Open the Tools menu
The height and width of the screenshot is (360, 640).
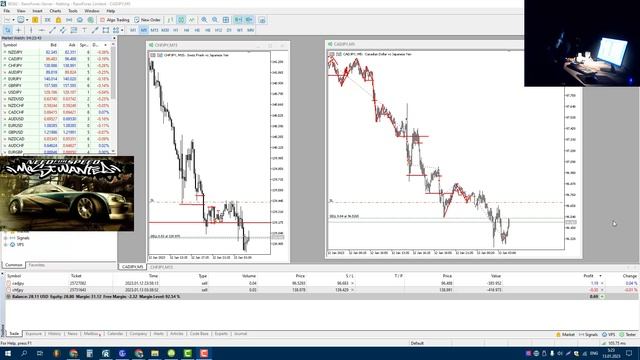click(x=73, y=11)
